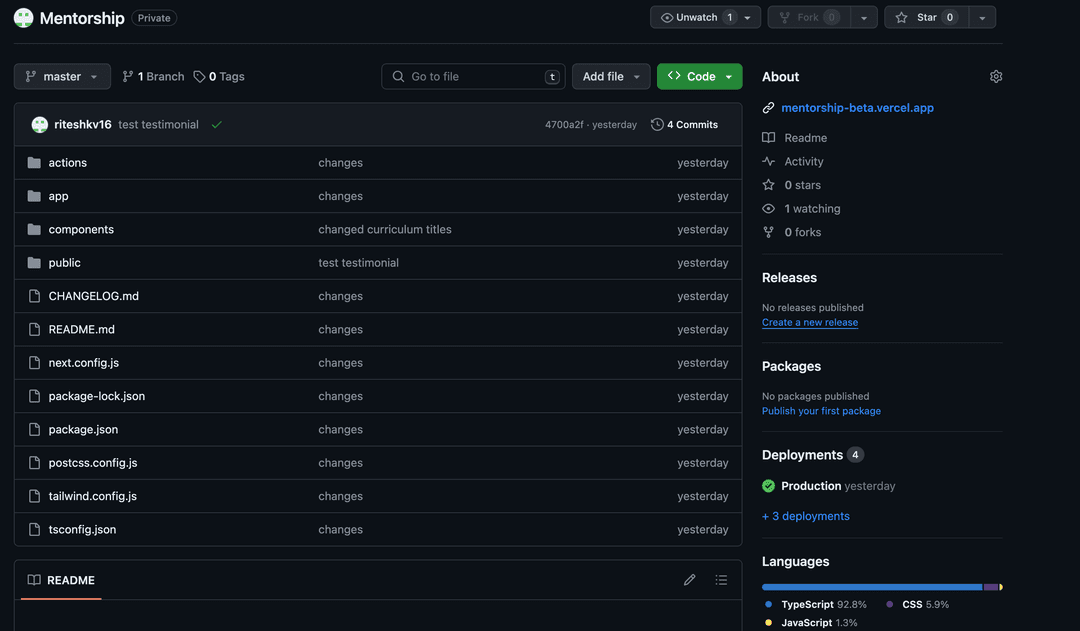Click the riteshkv16 avatar in commit row
The image size is (1080, 631).
pyautogui.click(x=40, y=125)
